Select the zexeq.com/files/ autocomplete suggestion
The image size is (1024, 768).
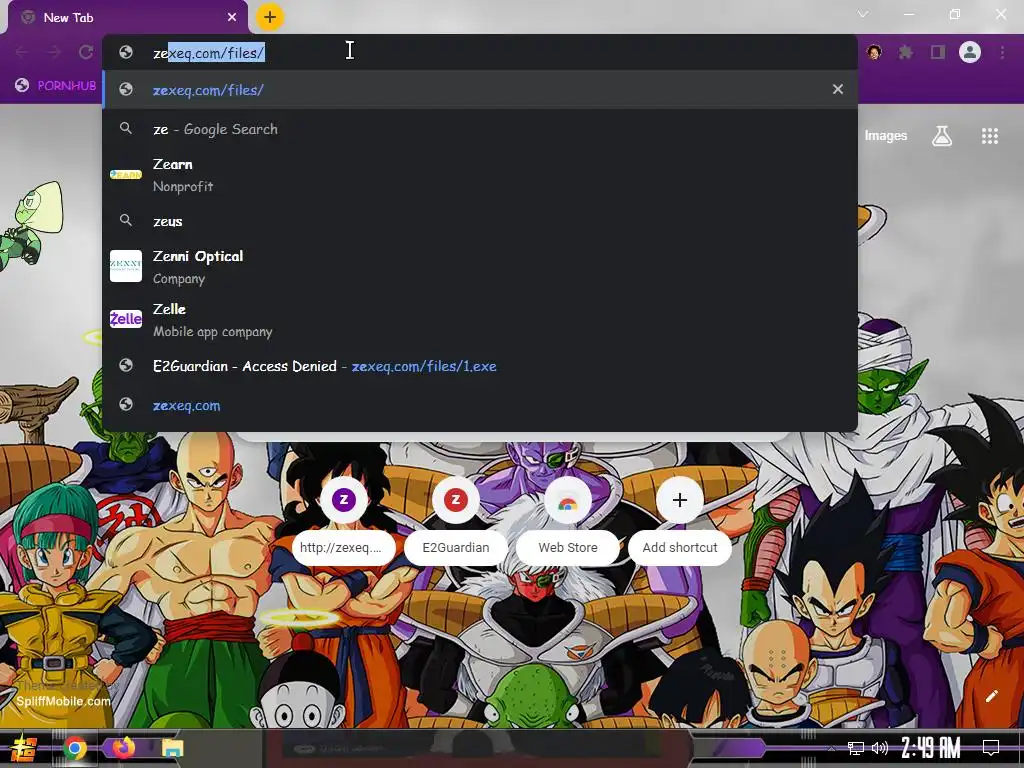pyautogui.click(x=479, y=89)
